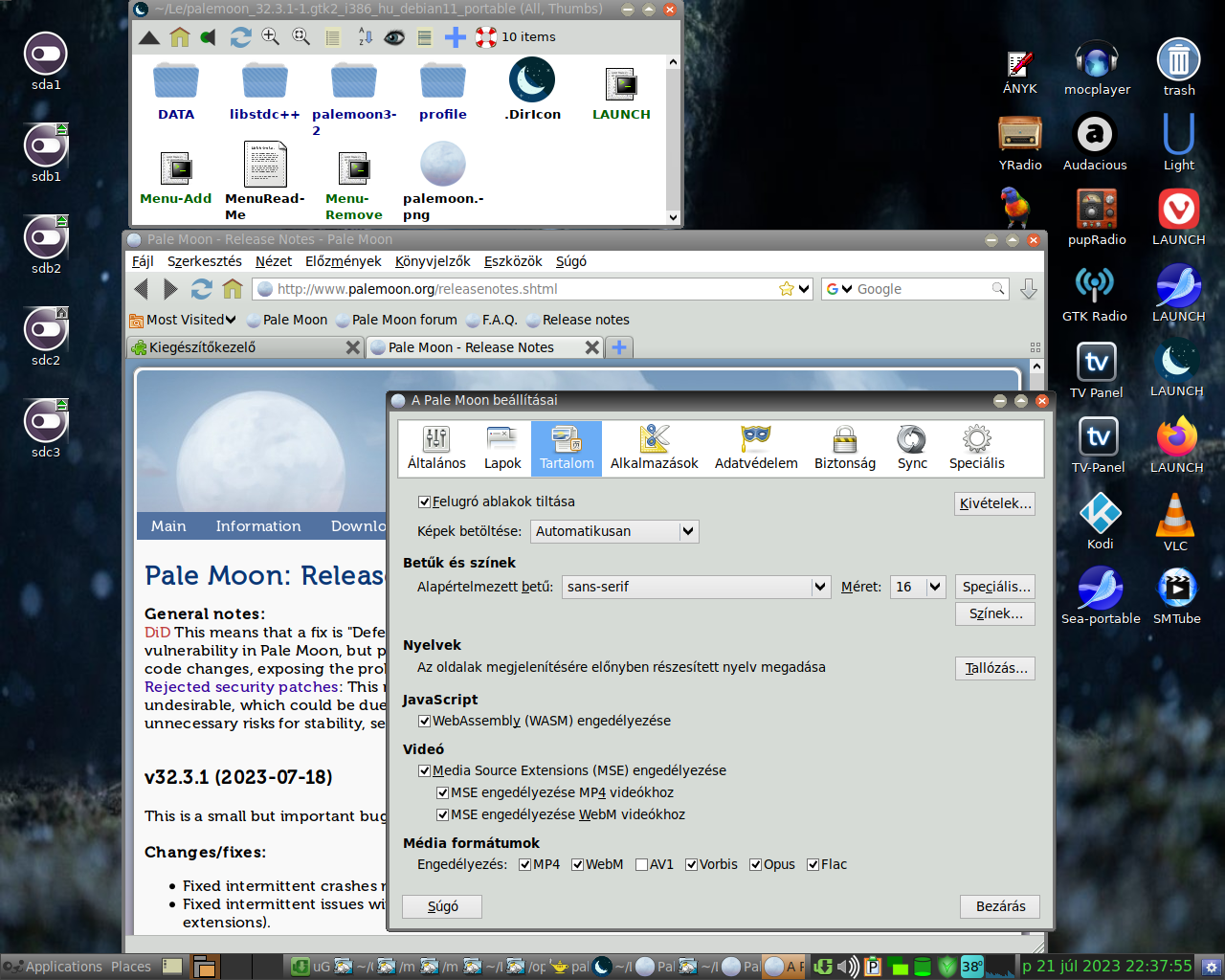Launch Kodi from the desktop
Screen dimensions: 1225x980
pyautogui.click(x=1100, y=523)
